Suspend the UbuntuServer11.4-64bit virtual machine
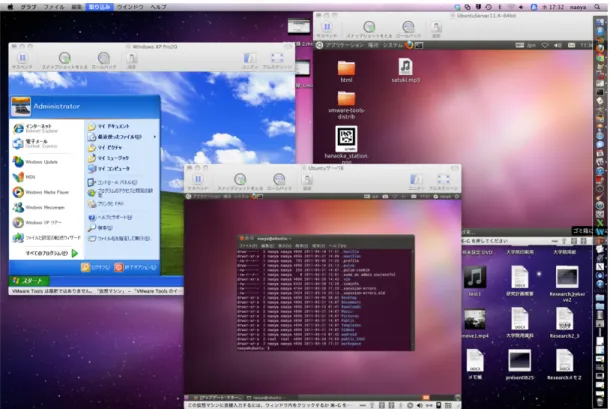This screenshot has width=610, height=409. point(327,30)
